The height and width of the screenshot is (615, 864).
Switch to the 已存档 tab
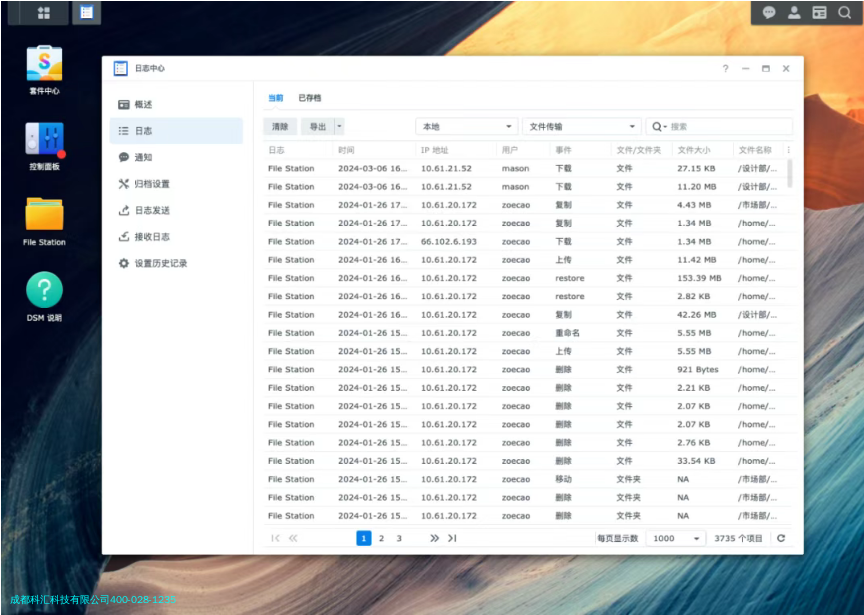[x=310, y=98]
